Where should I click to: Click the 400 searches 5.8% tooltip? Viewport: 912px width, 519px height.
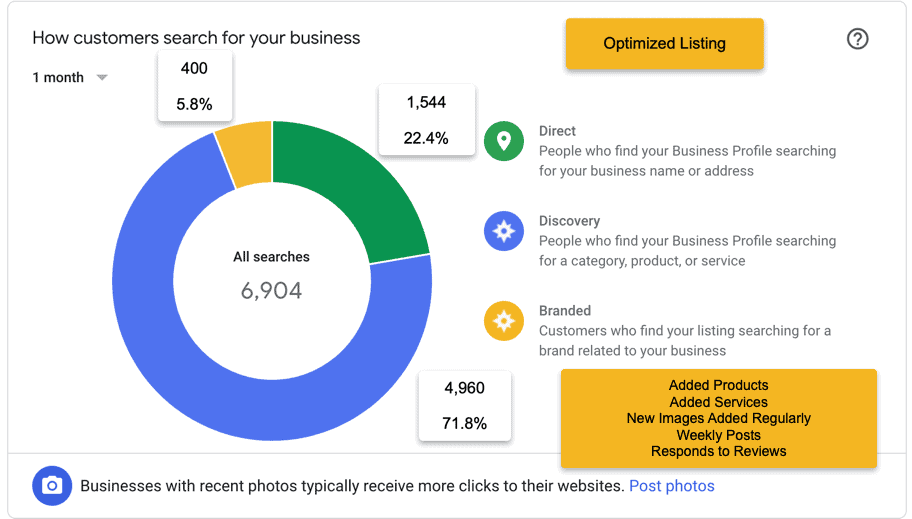(195, 86)
